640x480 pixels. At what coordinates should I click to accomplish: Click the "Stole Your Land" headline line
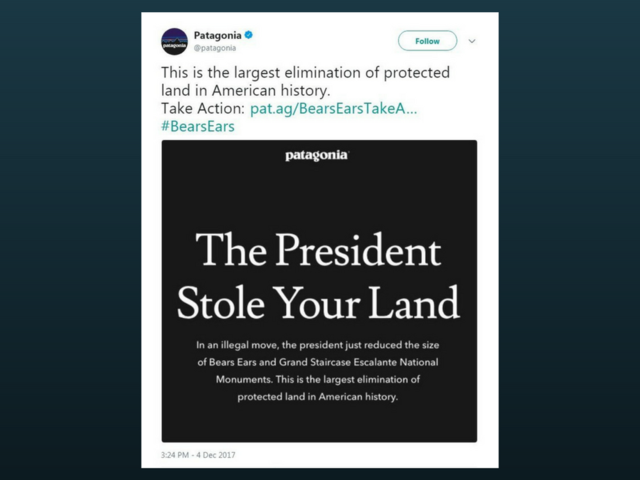pos(318,302)
